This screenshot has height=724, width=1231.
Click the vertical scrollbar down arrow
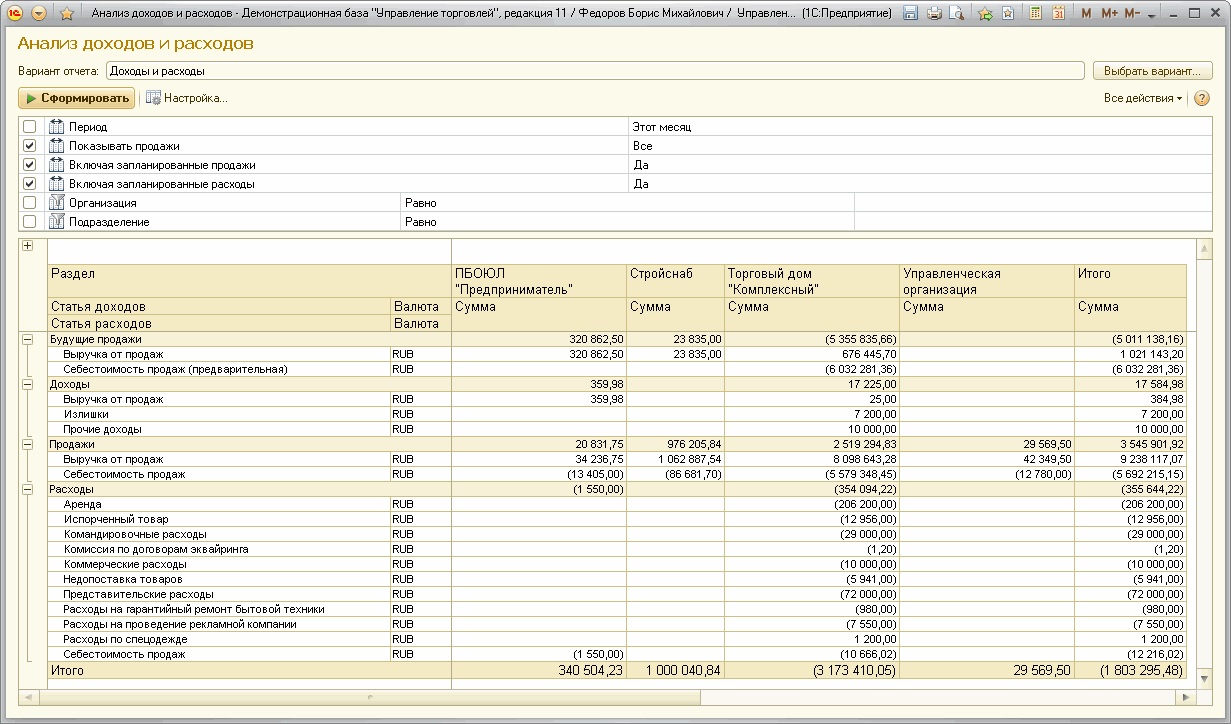click(x=1206, y=681)
